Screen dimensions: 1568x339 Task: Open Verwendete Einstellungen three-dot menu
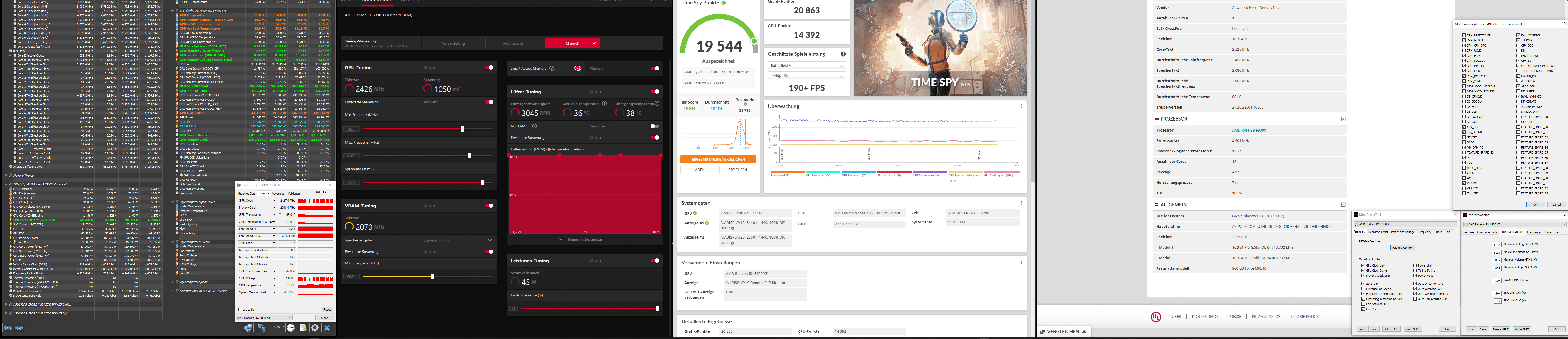click(x=1022, y=262)
